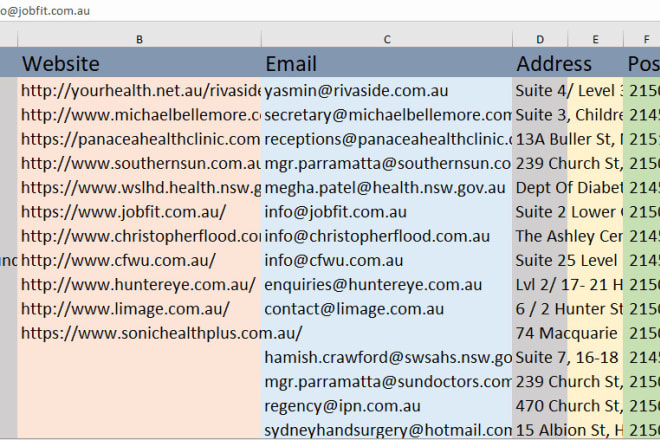
Task: Select column F header
Action: pyautogui.click(x=642, y=40)
